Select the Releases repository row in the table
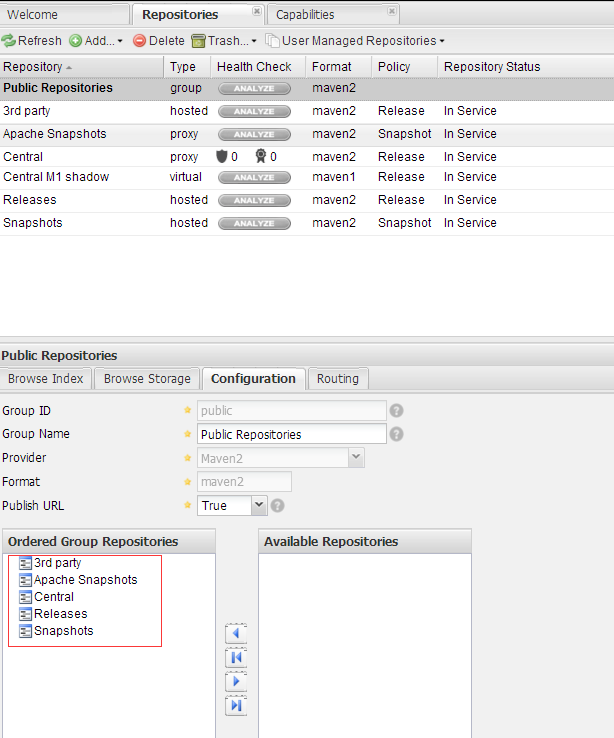The width and height of the screenshot is (614, 738). (x=307, y=200)
